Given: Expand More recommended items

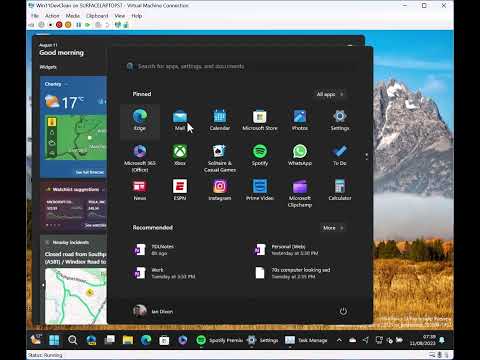Looking at the screenshot, I should pyautogui.click(x=333, y=228).
